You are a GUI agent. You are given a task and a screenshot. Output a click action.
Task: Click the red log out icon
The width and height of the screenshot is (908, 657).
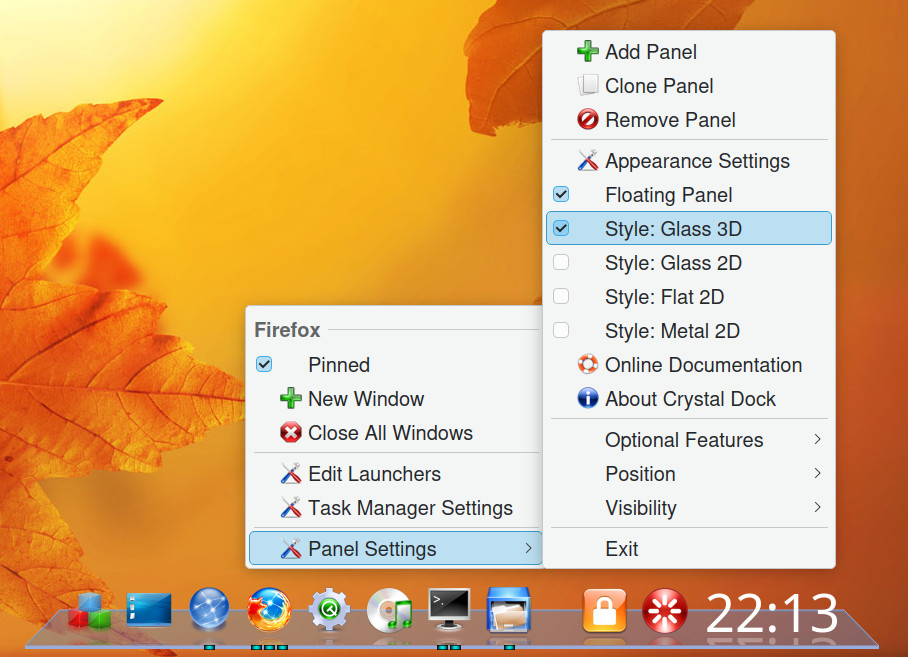pyautogui.click(x=665, y=610)
